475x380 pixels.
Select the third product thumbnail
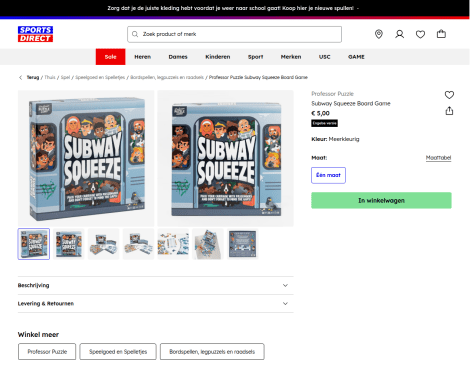[x=103, y=244]
